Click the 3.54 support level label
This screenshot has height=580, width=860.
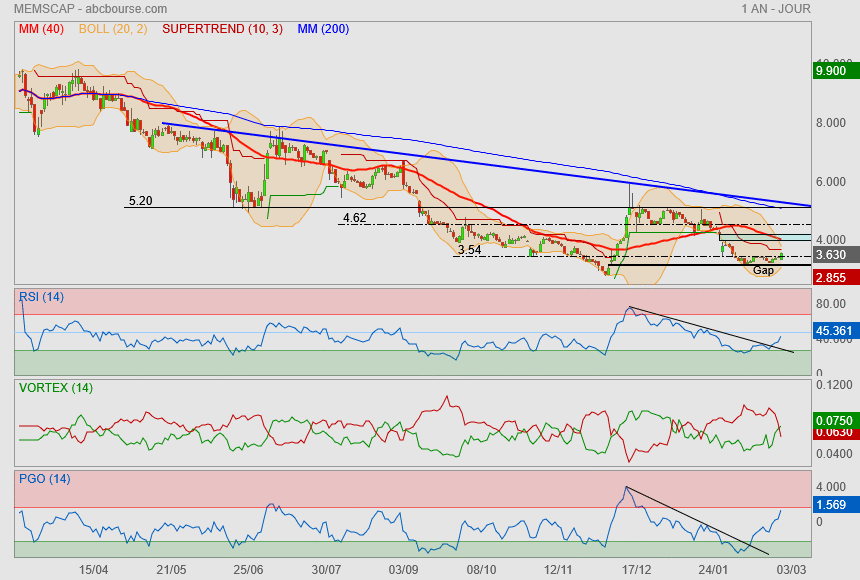[469, 250]
